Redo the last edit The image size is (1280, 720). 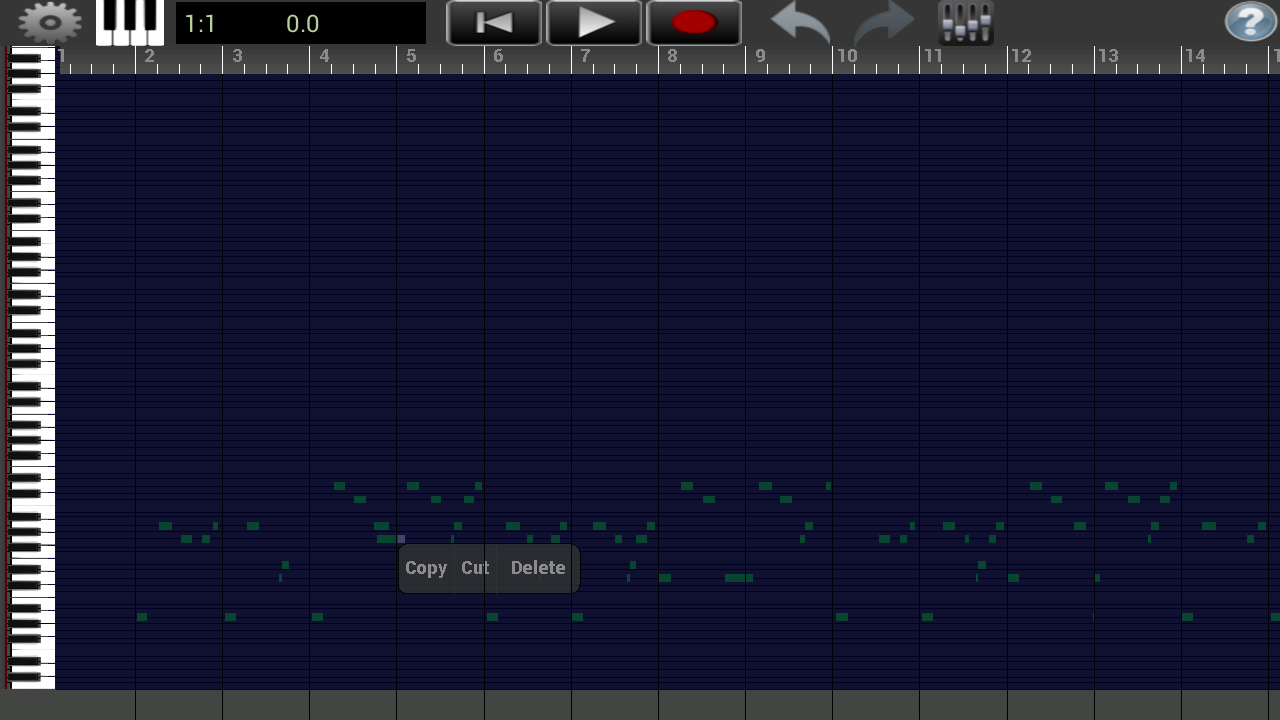(x=881, y=20)
